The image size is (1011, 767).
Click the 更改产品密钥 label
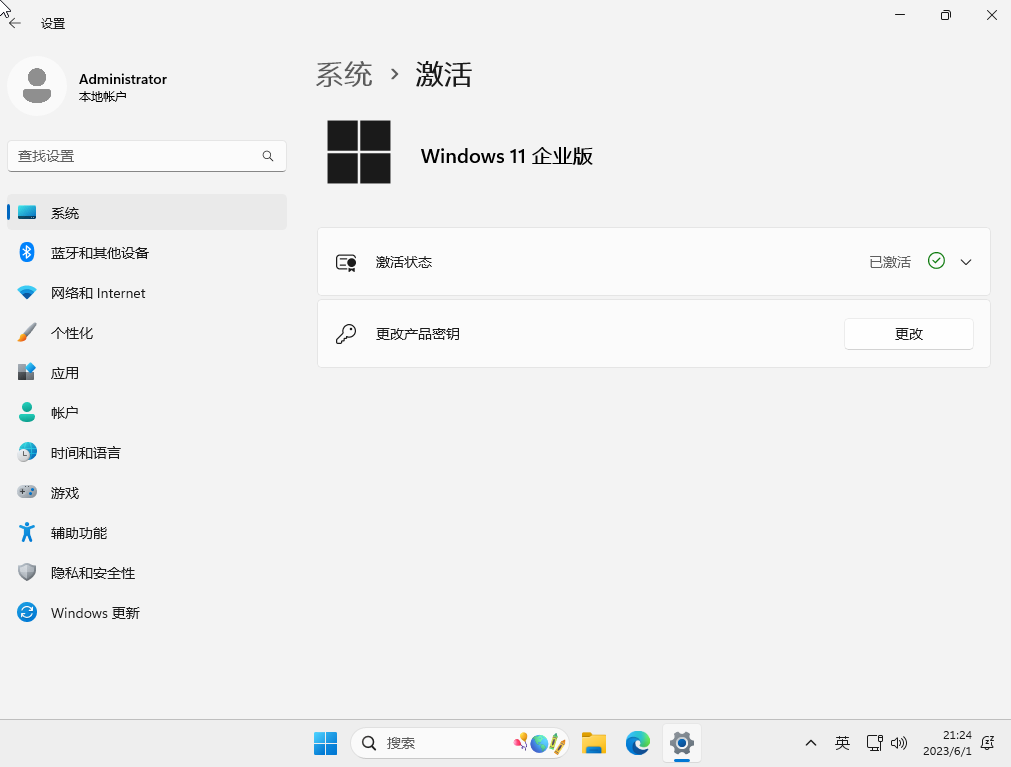tap(418, 334)
